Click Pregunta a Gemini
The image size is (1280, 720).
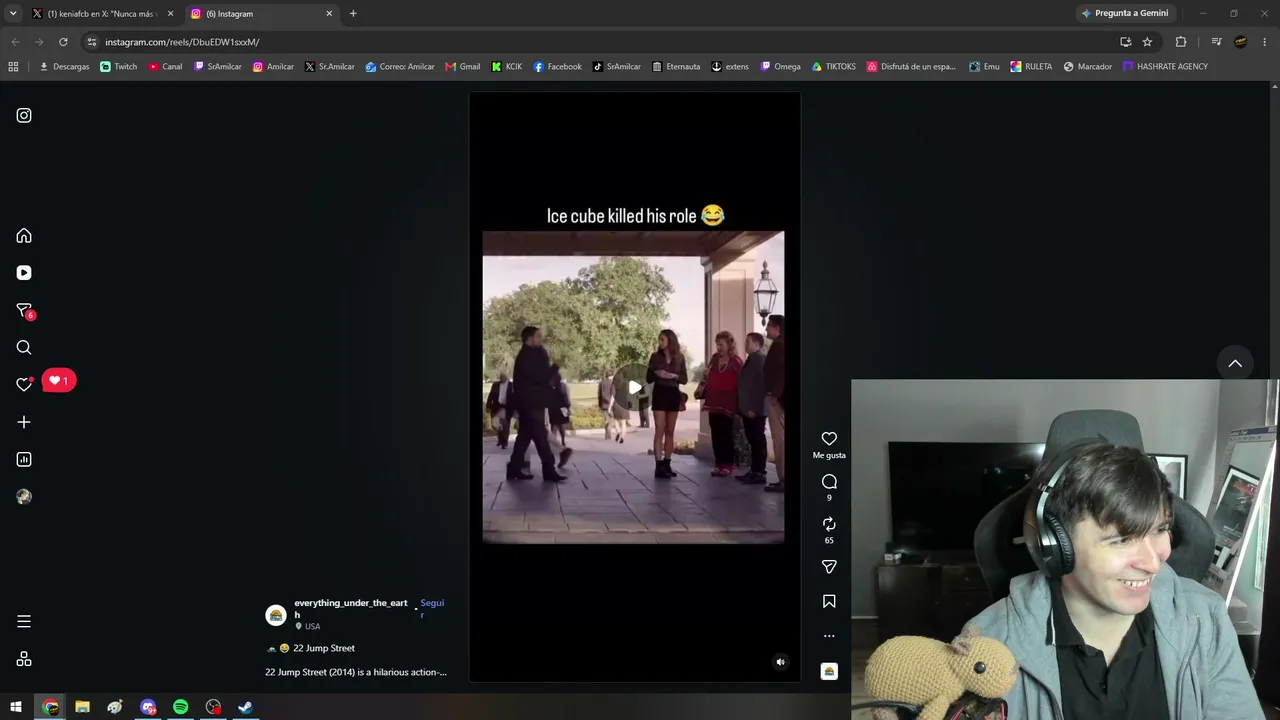click(1124, 14)
